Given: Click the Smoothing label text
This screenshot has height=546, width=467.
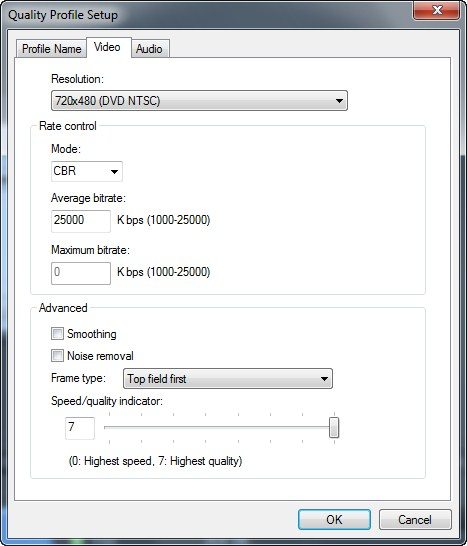Looking at the screenshot, I should [92, 334].
